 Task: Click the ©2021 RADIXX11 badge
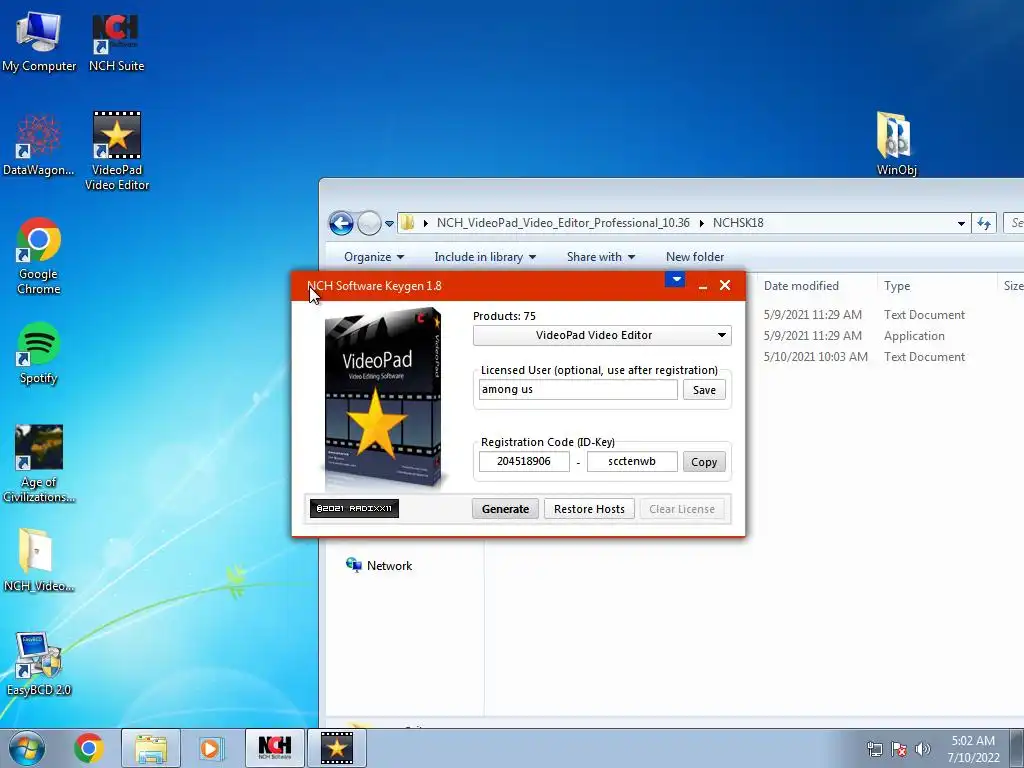(354, 508)
